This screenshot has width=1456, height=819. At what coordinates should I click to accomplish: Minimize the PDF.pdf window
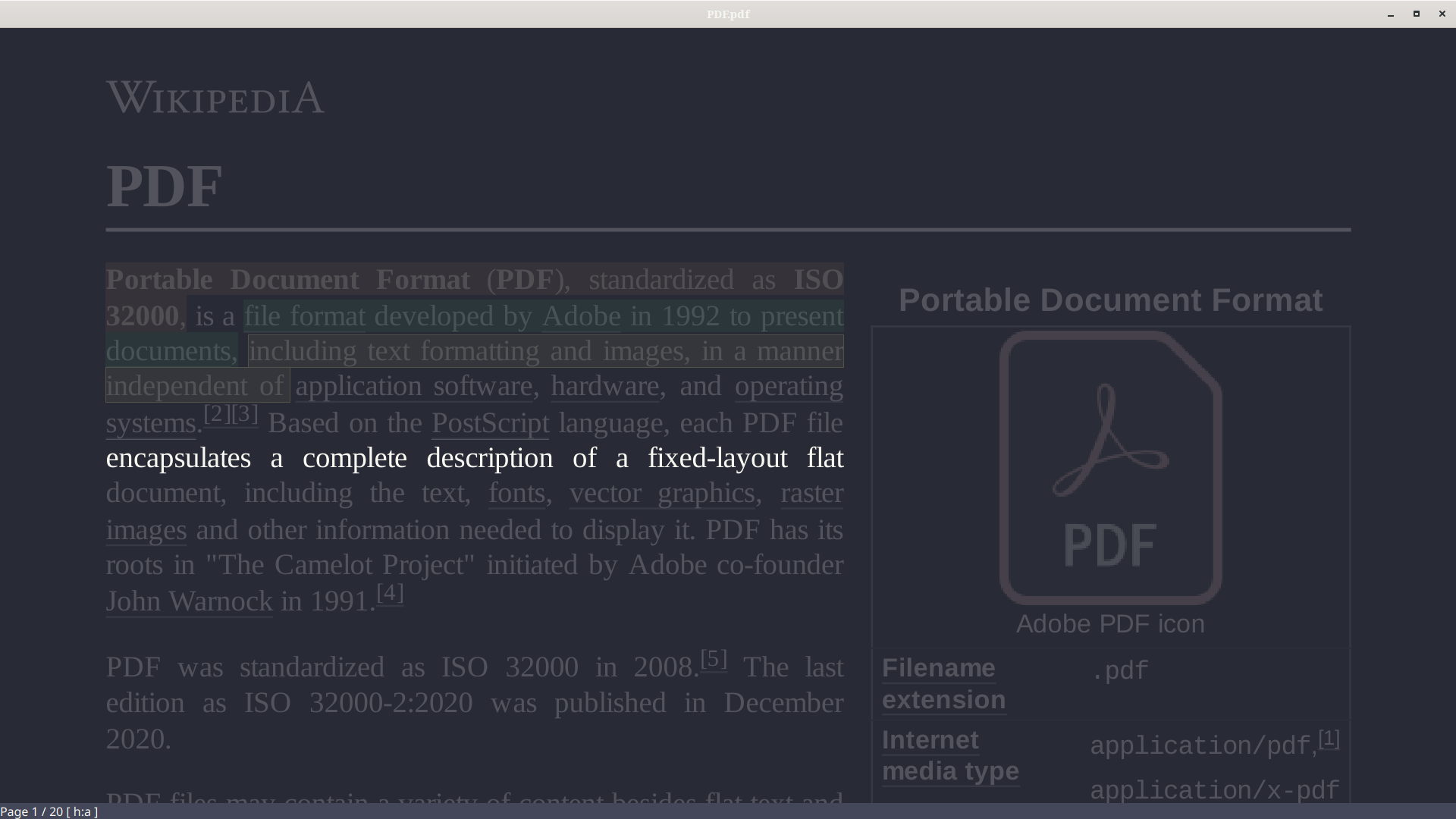[1391, 14]
